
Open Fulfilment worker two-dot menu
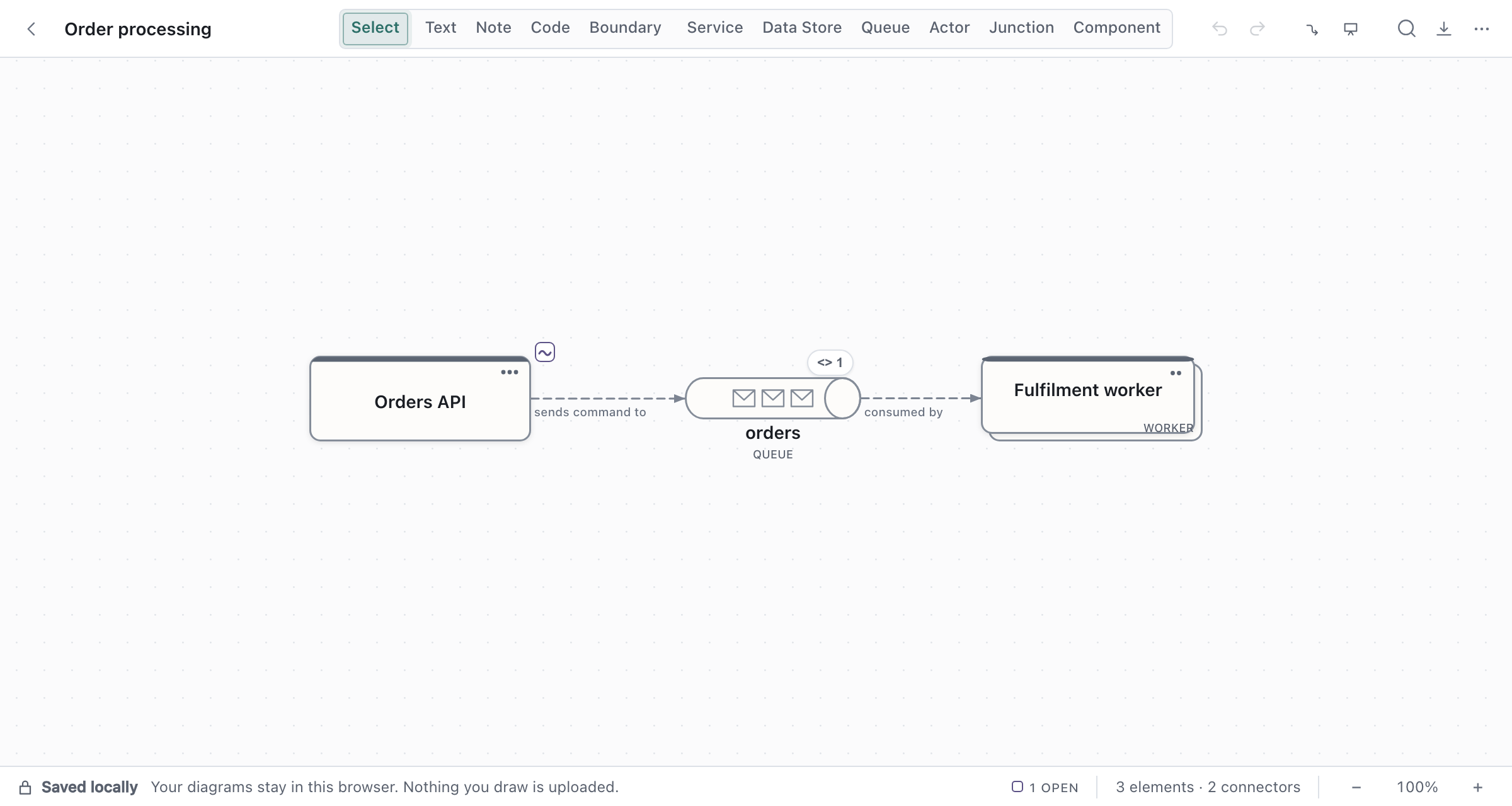[x=1176, y=373]
